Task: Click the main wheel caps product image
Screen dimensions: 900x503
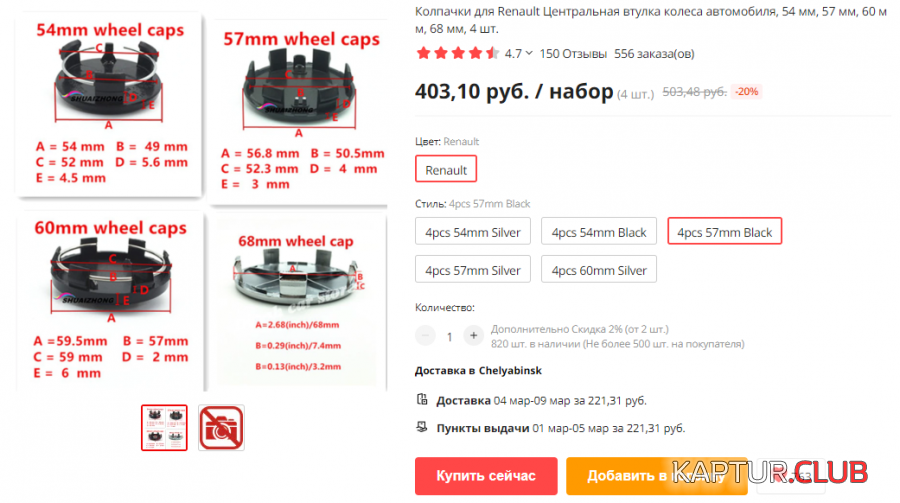Action: click(201, 201)
